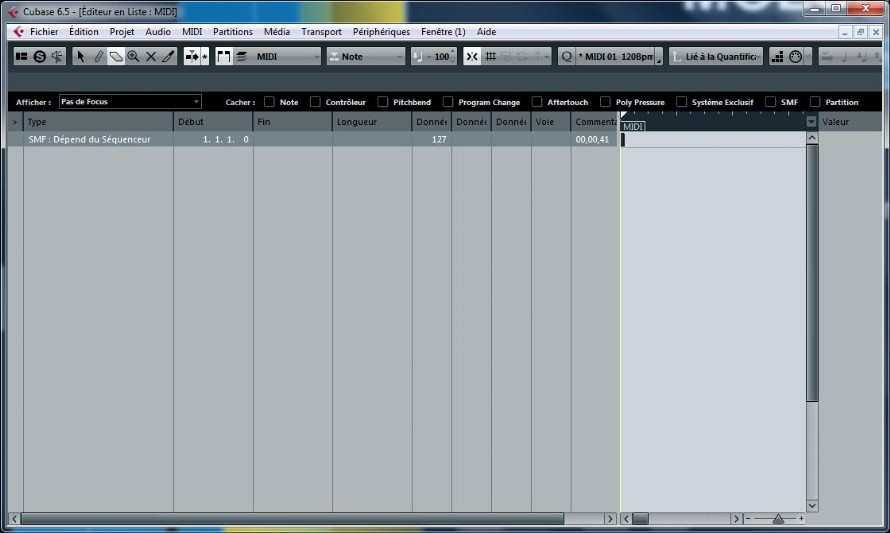Select the Erase tool
Viewport: 890px width, 533px height.
[116, 56]
